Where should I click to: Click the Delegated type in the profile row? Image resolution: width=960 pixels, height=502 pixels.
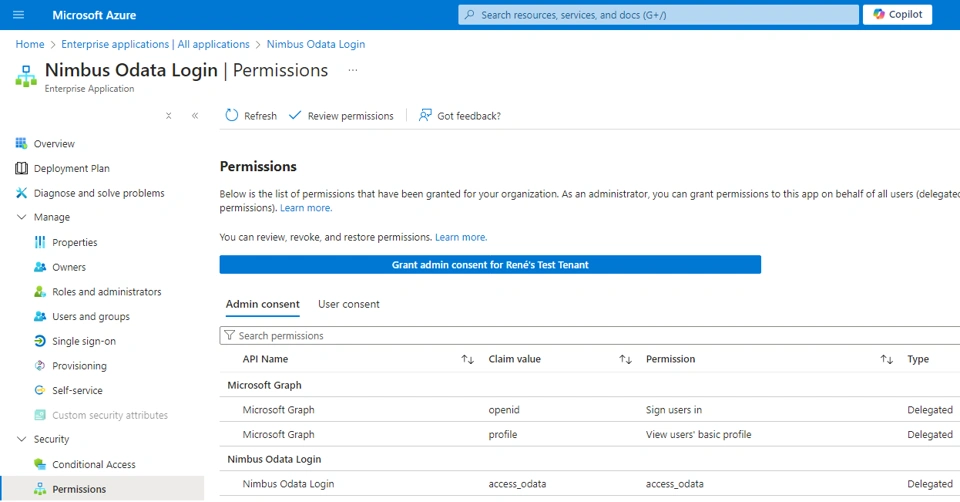(x=929, y=435)
